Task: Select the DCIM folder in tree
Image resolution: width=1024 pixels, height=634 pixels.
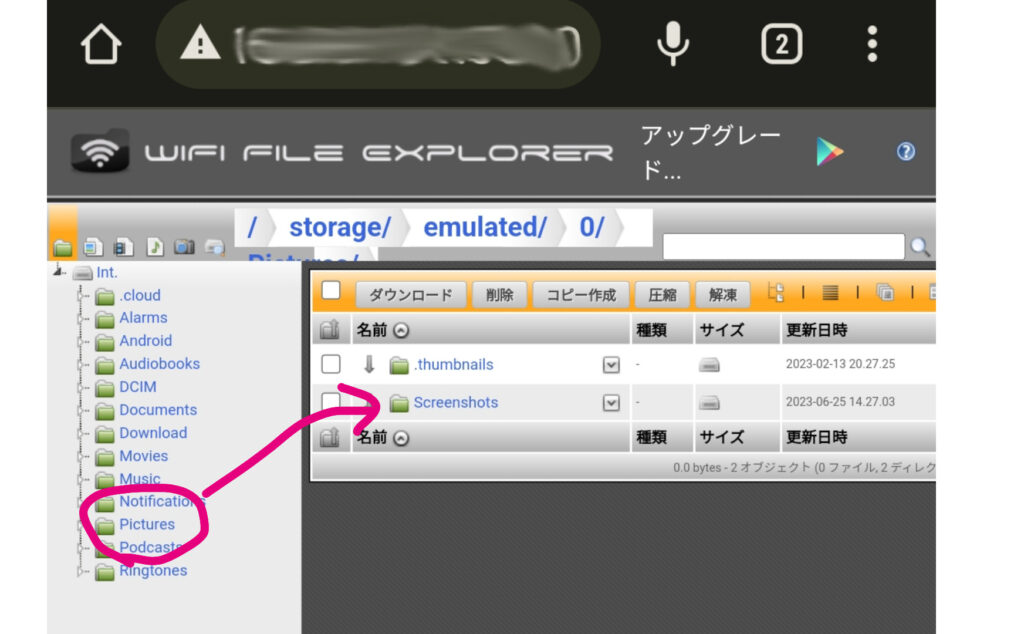Action: coord(137,387)
